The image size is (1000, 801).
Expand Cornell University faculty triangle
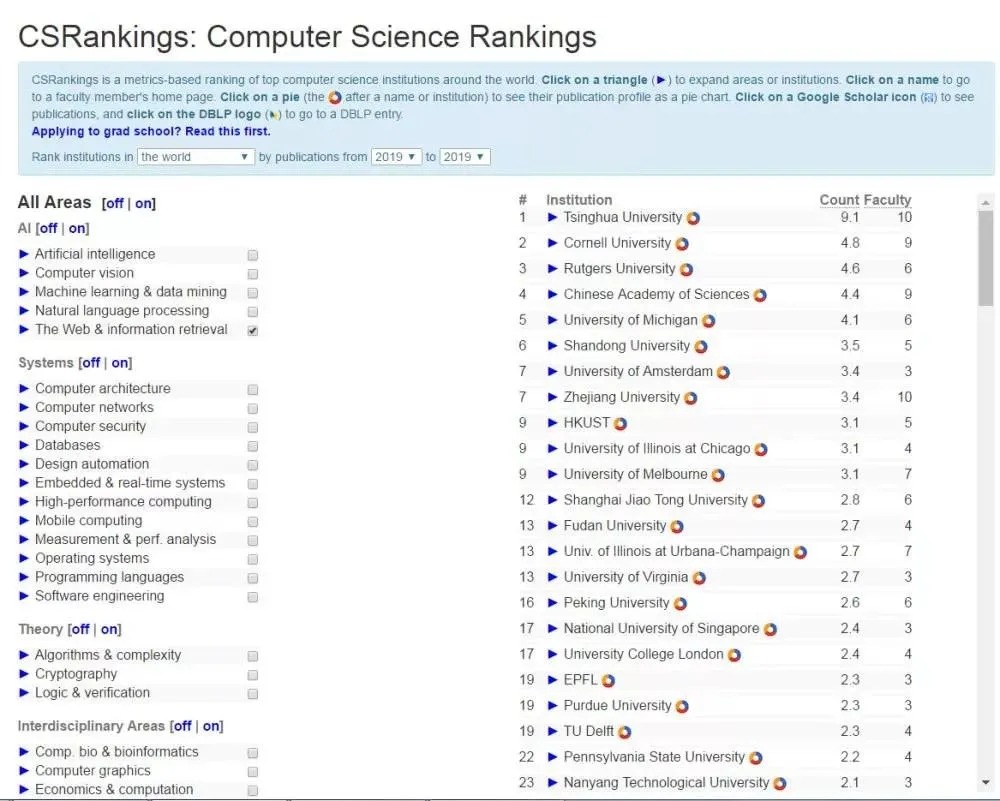pos(553,243)
